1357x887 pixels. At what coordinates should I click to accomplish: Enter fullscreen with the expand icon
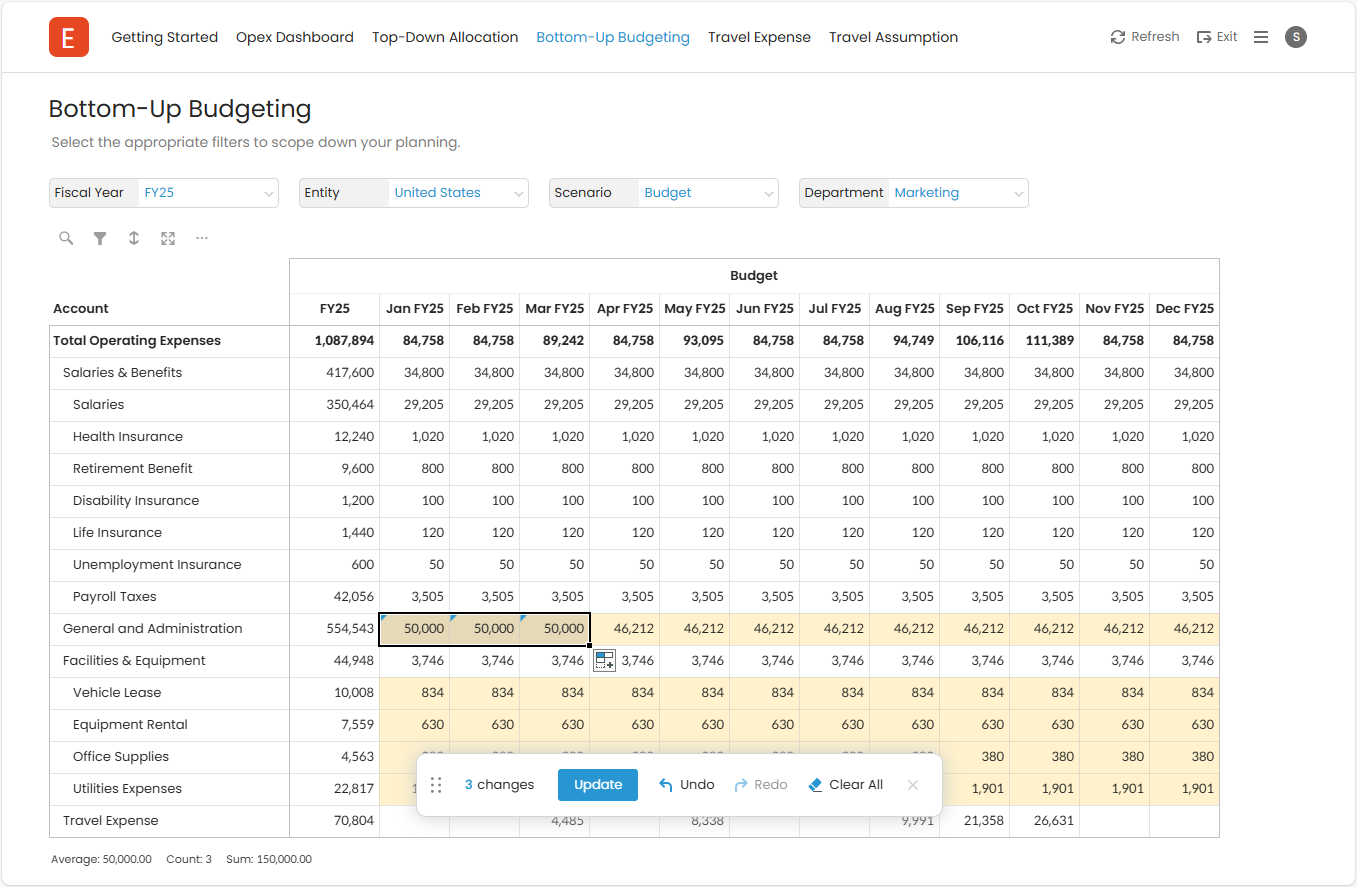(168, 238)
